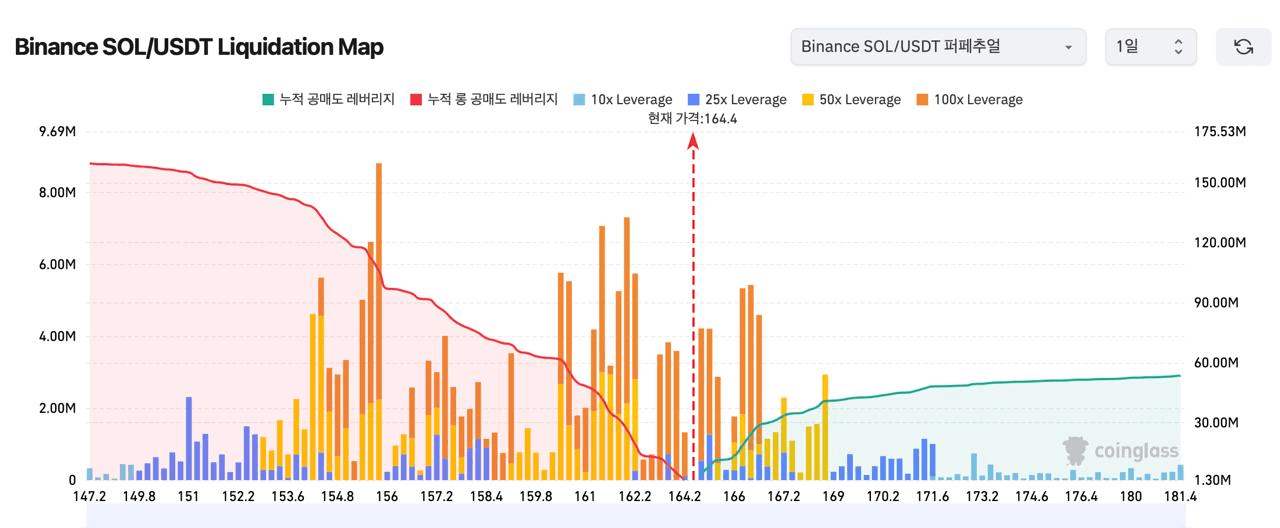
Task: Click the 181.4 x-axis label
Action: [x=1181, y=497]
